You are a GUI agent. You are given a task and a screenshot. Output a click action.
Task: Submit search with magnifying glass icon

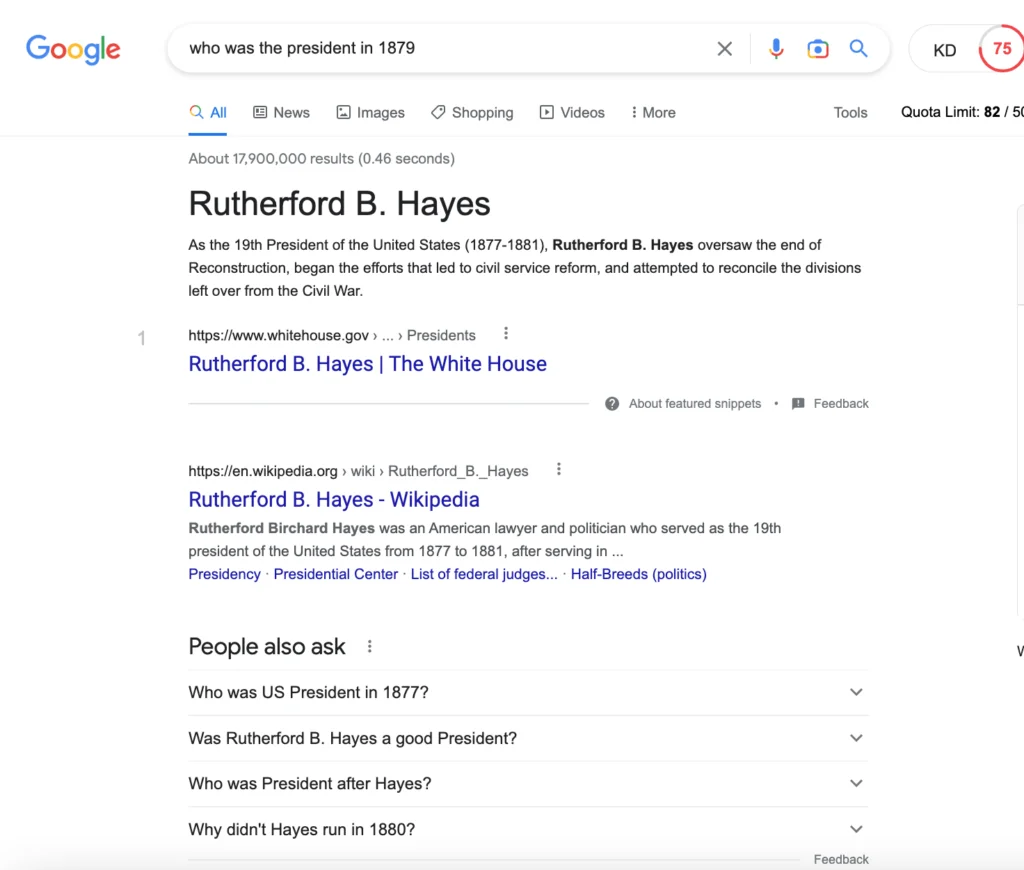[x=858, y=48]
